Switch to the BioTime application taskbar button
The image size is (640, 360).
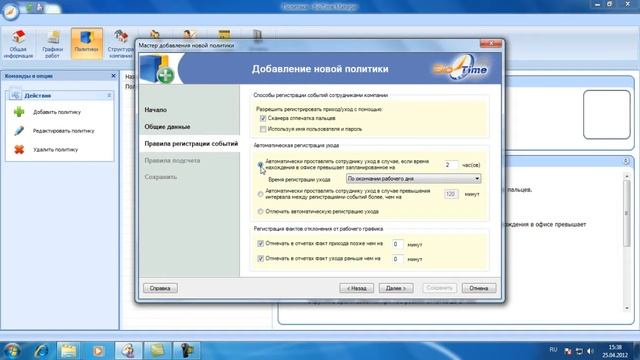tap(128, 351)
